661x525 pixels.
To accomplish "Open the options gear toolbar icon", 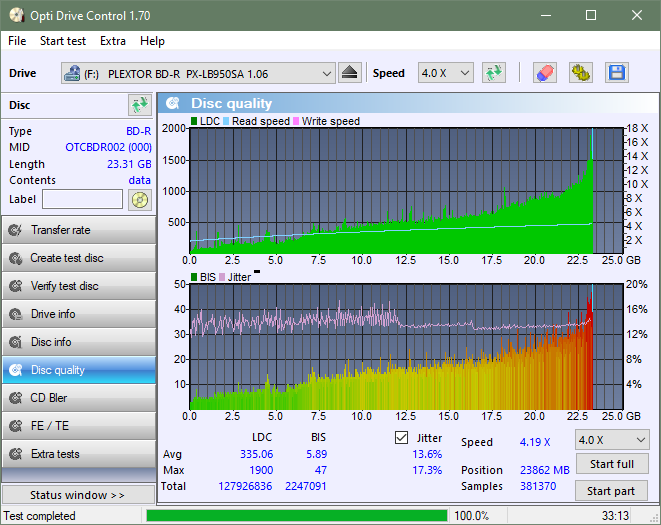I will 581,73.
